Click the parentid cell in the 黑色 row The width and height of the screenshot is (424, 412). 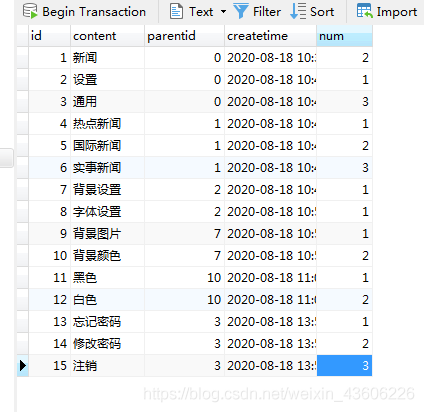[184, 278]
